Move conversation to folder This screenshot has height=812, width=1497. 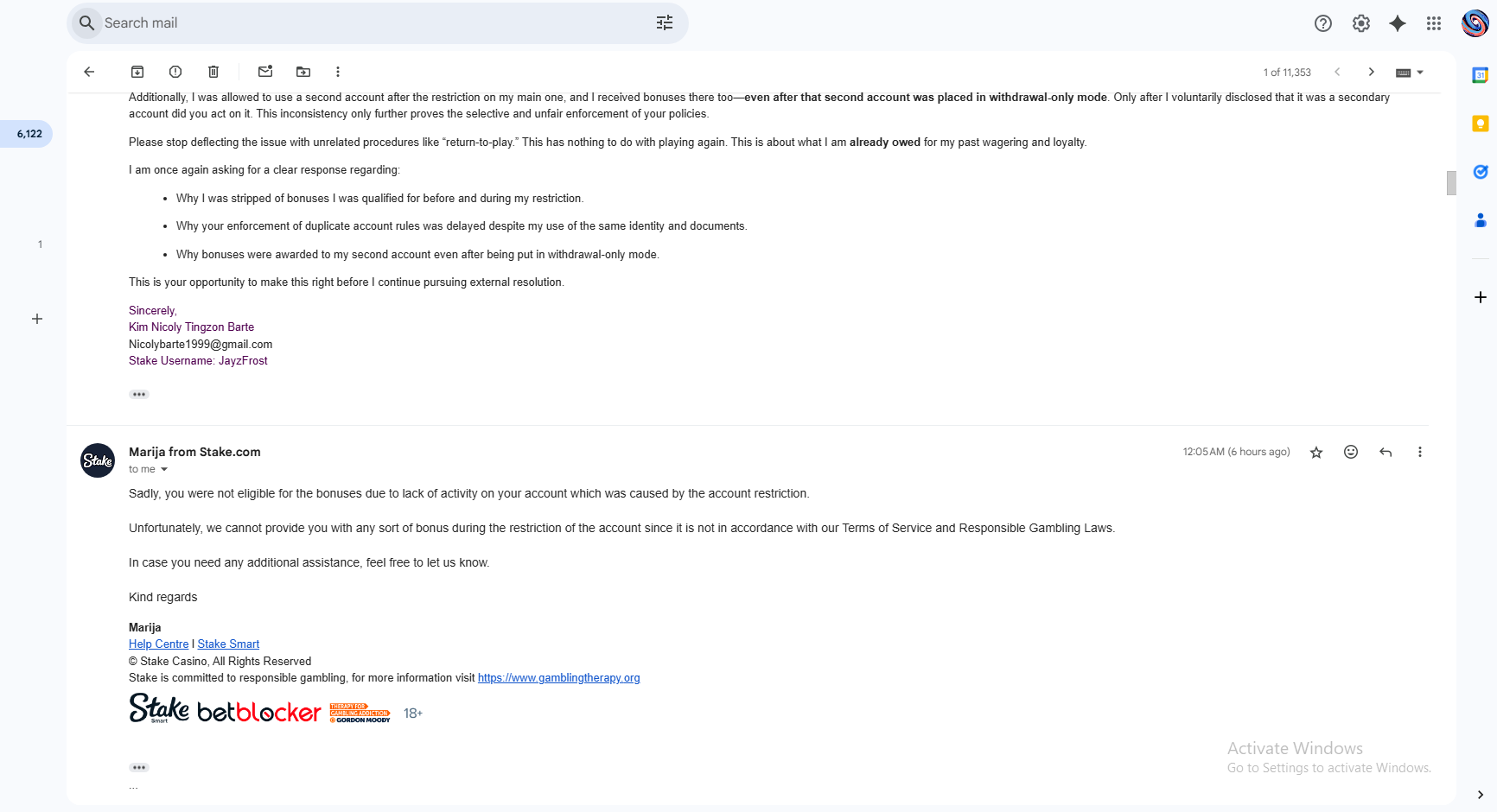click(303, 72)
